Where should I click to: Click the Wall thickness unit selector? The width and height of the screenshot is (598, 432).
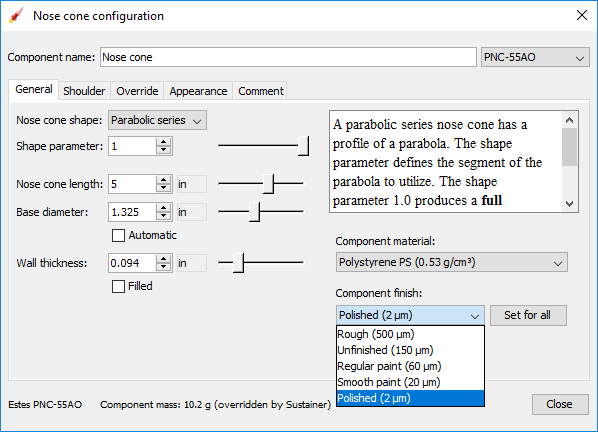[x=192, y=263]
